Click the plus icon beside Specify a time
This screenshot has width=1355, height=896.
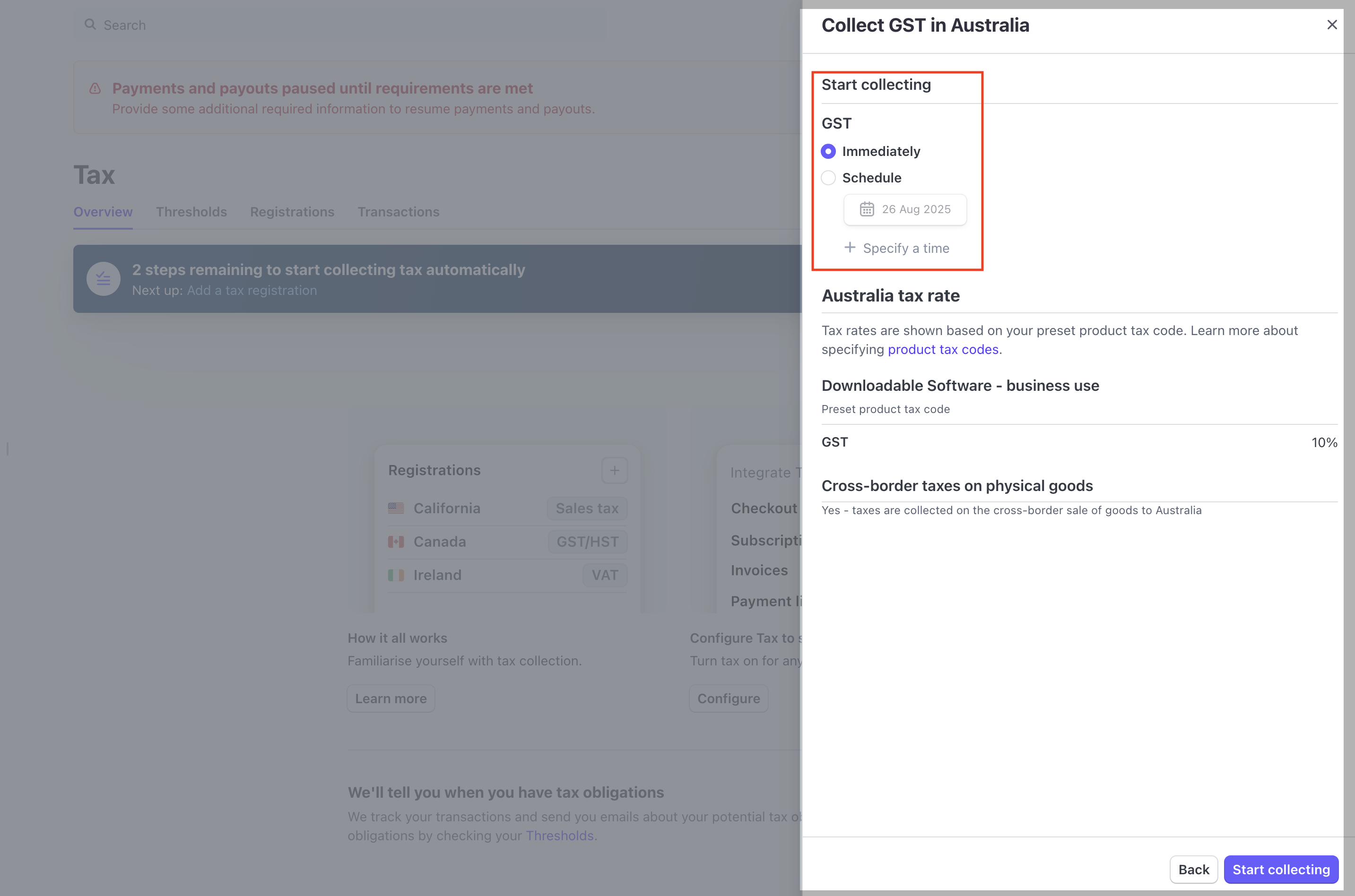coord(850,248)
